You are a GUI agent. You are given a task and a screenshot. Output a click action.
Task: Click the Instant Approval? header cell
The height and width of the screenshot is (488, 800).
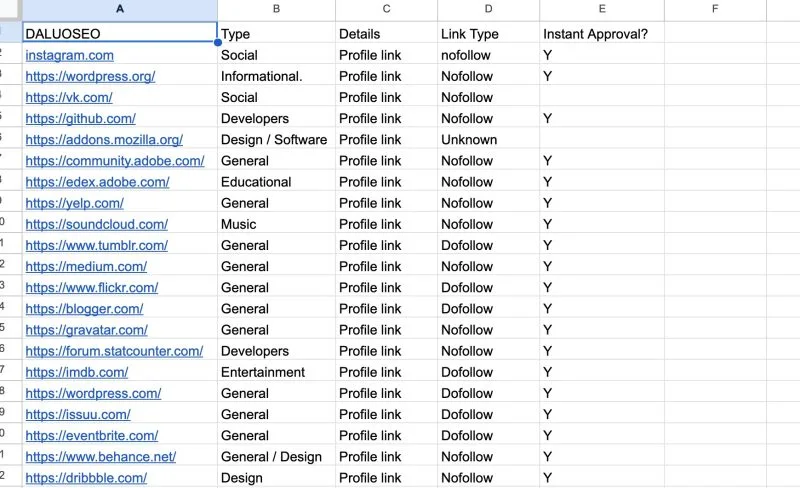coord(602,34)
